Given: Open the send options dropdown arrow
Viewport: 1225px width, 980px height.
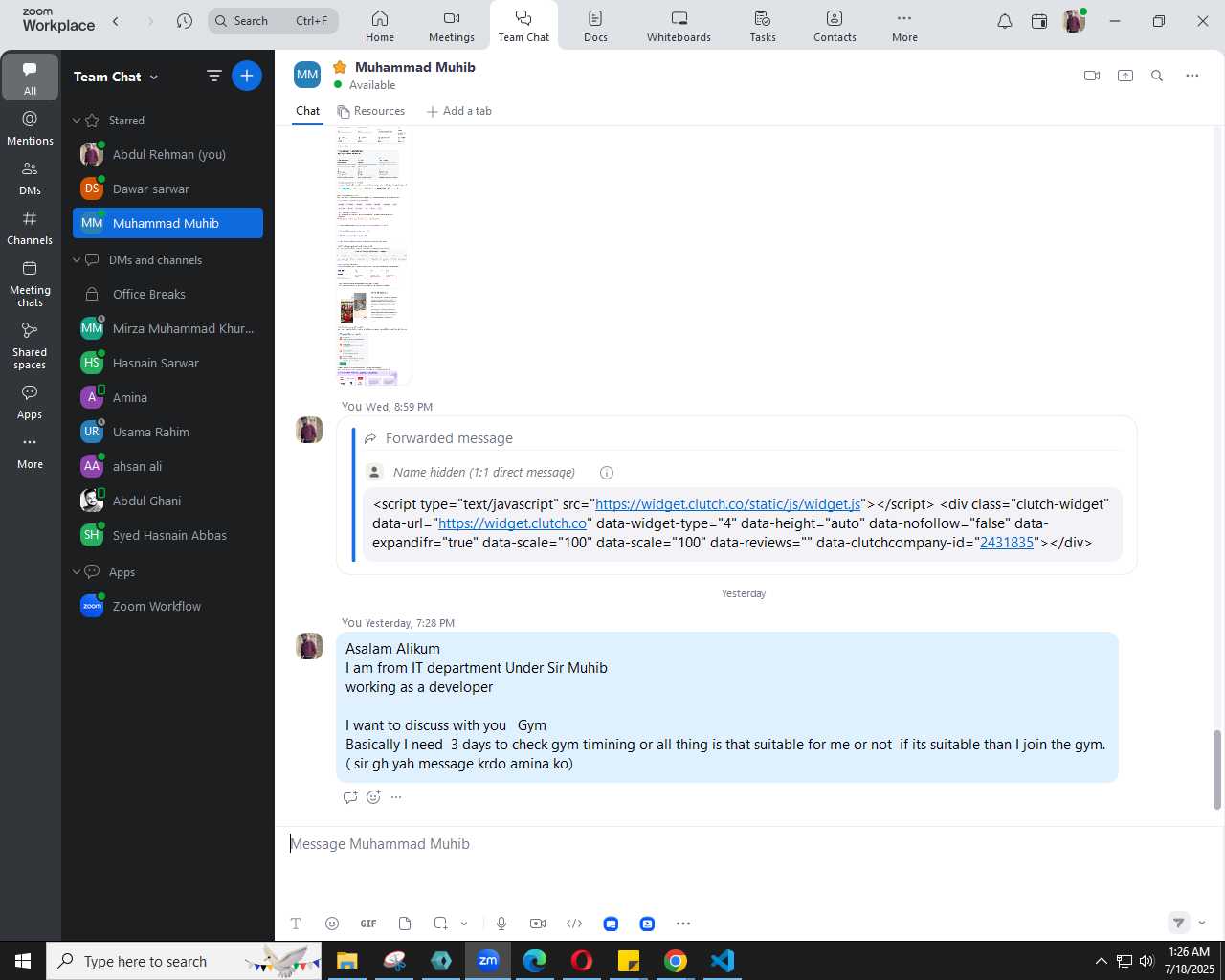Looking at the screenshot, I should point(1202,923).
